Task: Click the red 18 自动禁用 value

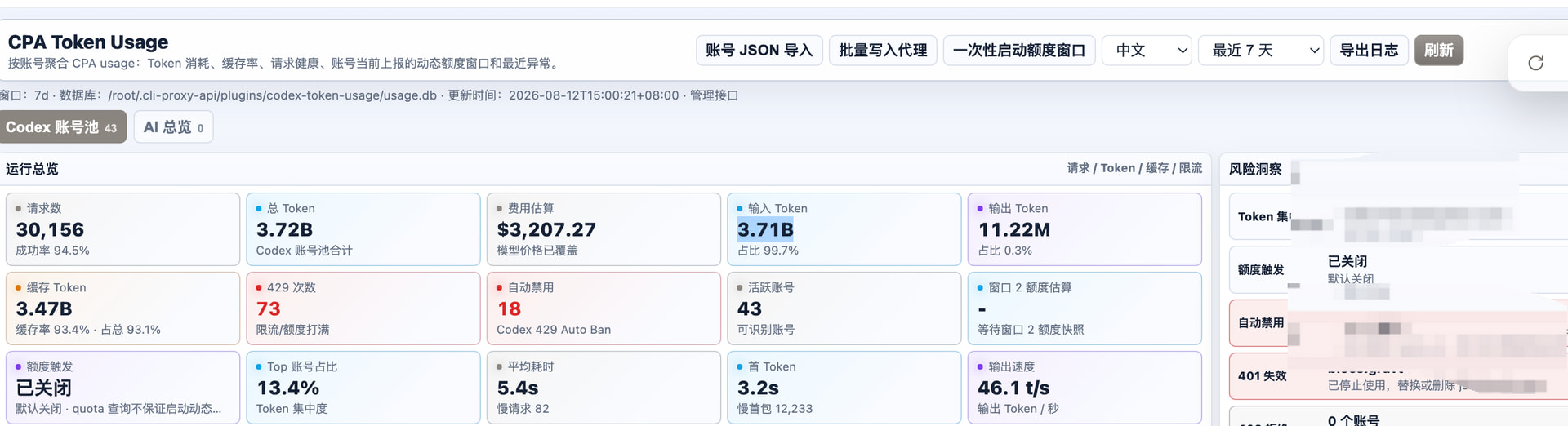Action: coord(509,309)
